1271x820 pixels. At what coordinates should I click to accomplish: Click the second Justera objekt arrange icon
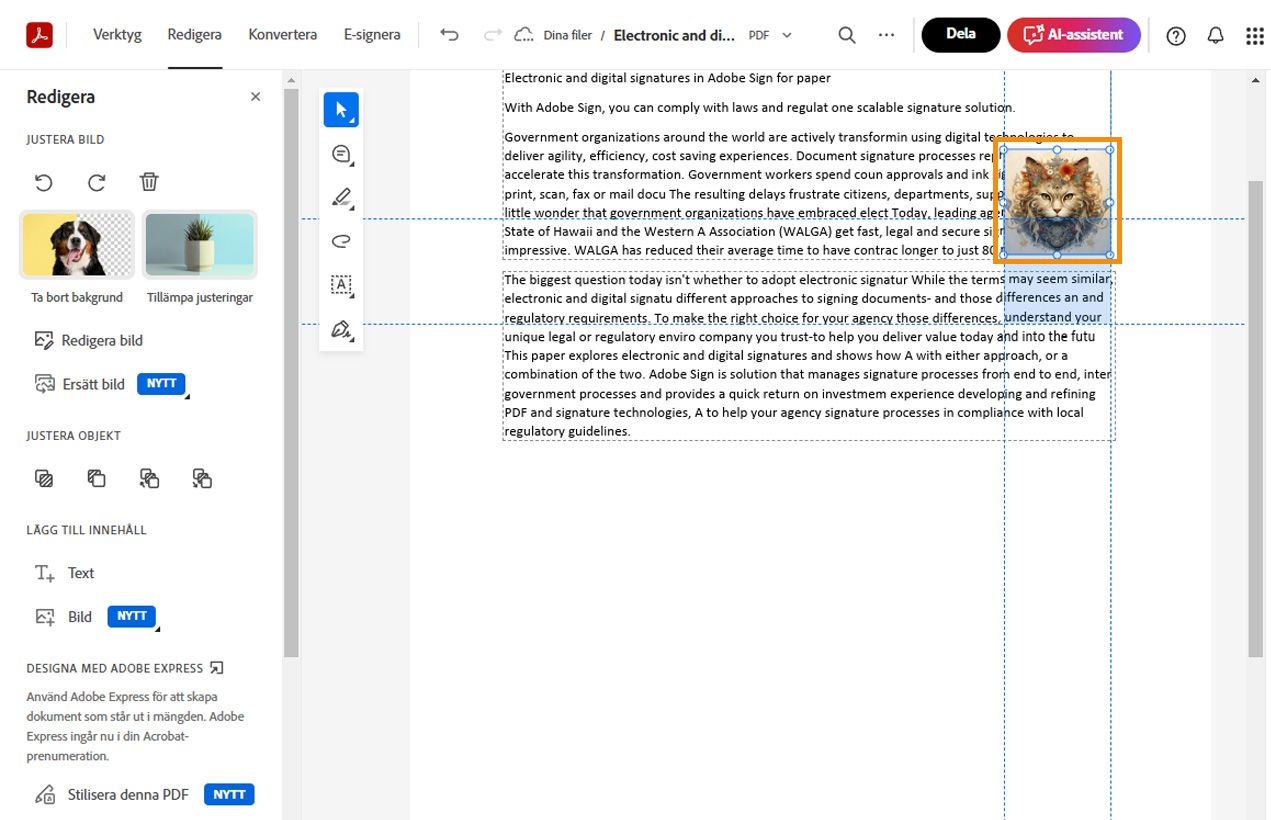pos(97,479)
